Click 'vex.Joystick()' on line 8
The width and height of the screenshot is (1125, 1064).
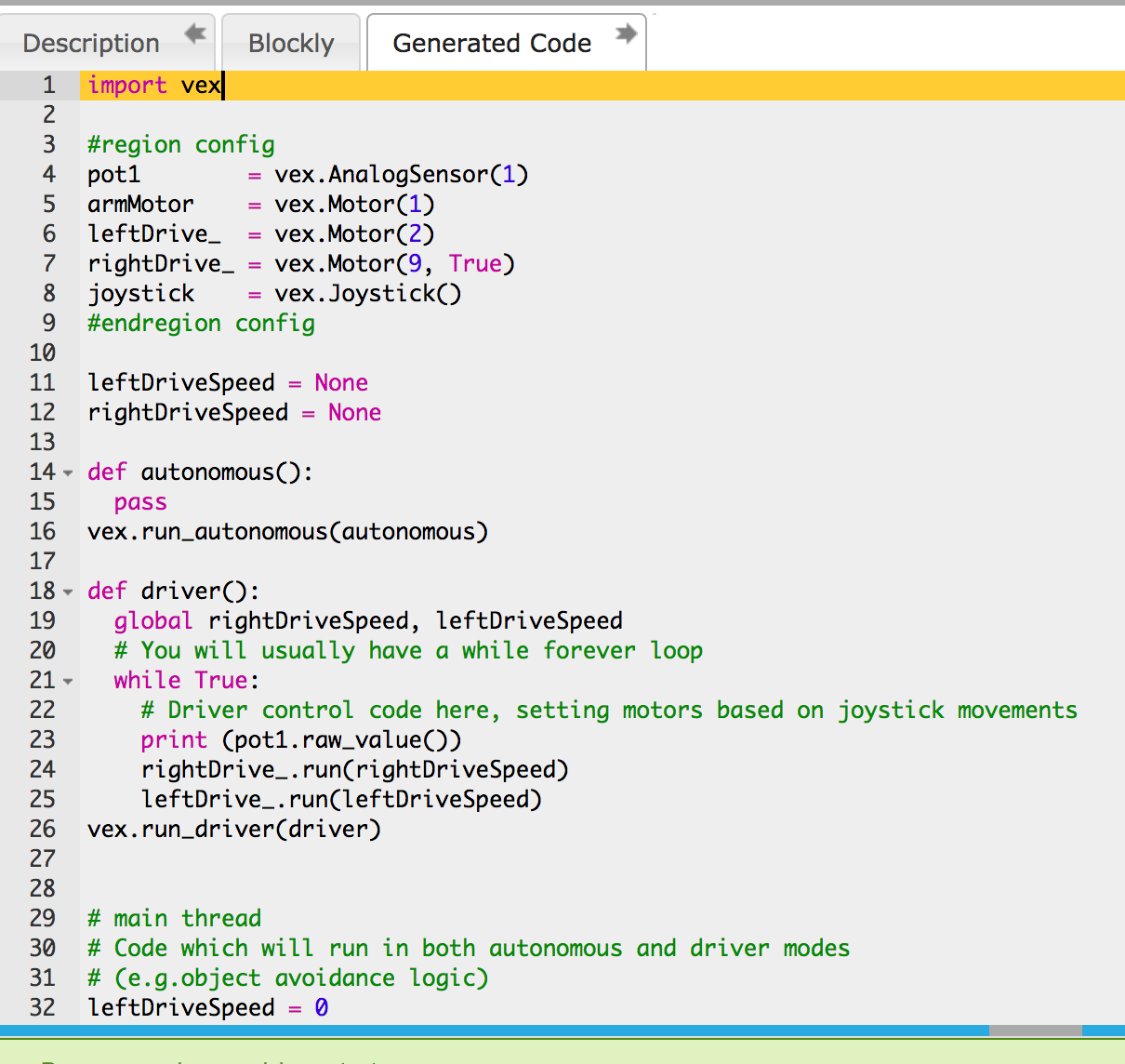click(x=368, y=294)
